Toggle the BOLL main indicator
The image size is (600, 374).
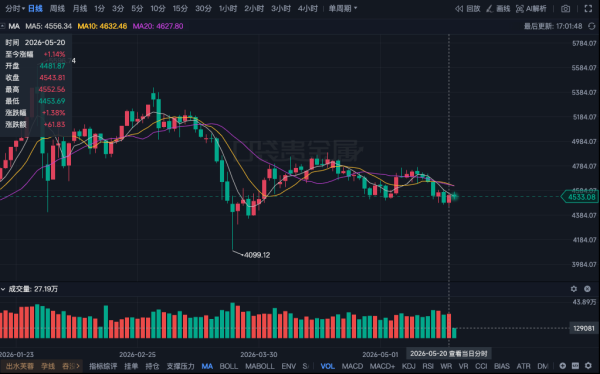229,366
